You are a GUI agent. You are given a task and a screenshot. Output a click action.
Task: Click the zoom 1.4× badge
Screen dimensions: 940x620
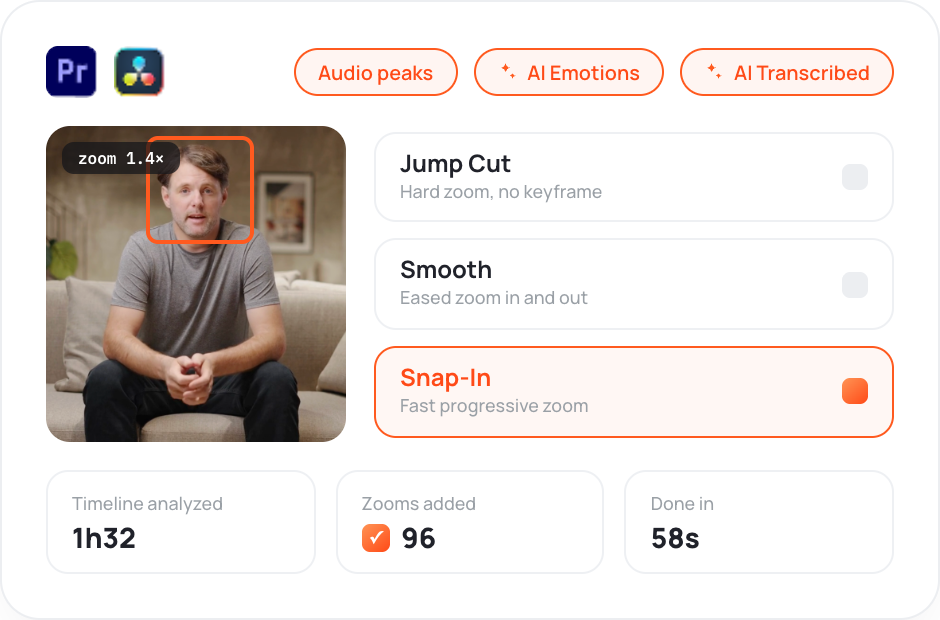120,158
